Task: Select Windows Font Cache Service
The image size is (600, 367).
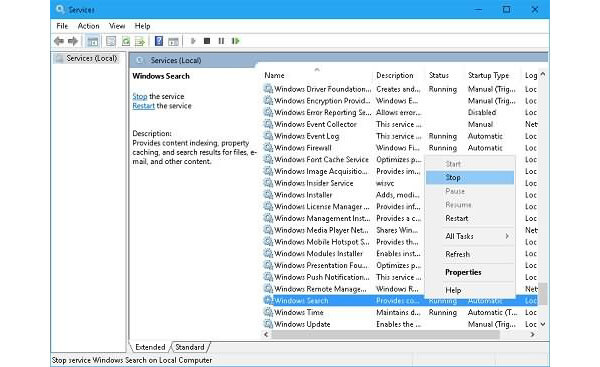Action: pos(321,159)
